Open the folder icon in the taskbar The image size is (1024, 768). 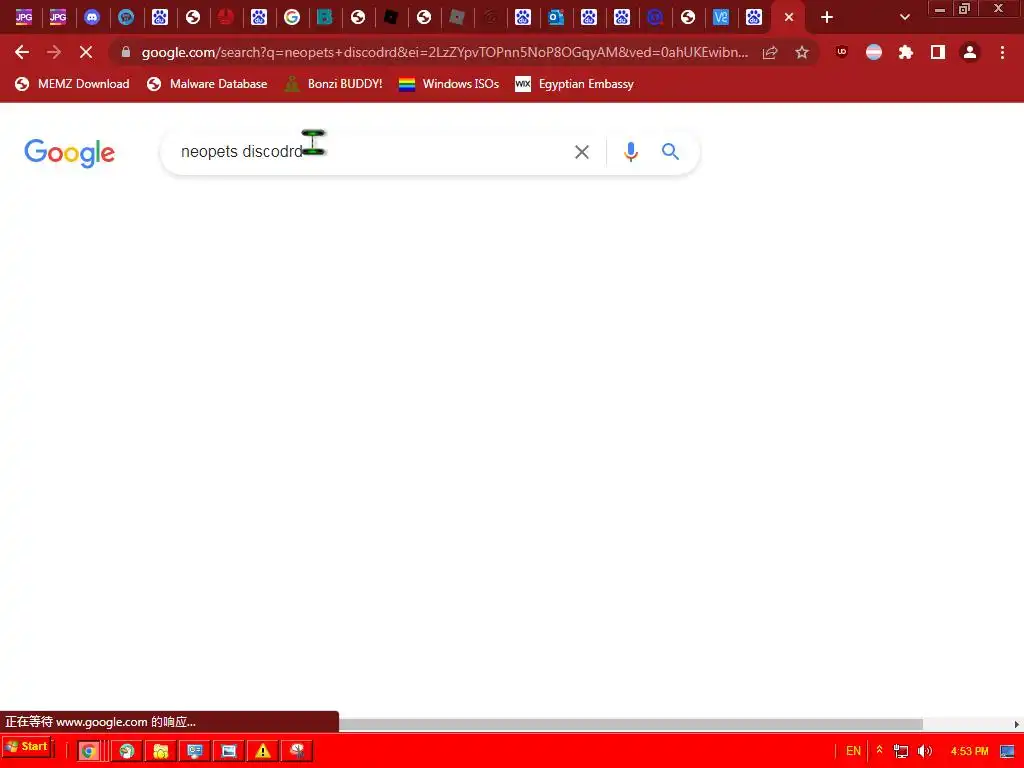pyautogui.click(x=161, y=751)
